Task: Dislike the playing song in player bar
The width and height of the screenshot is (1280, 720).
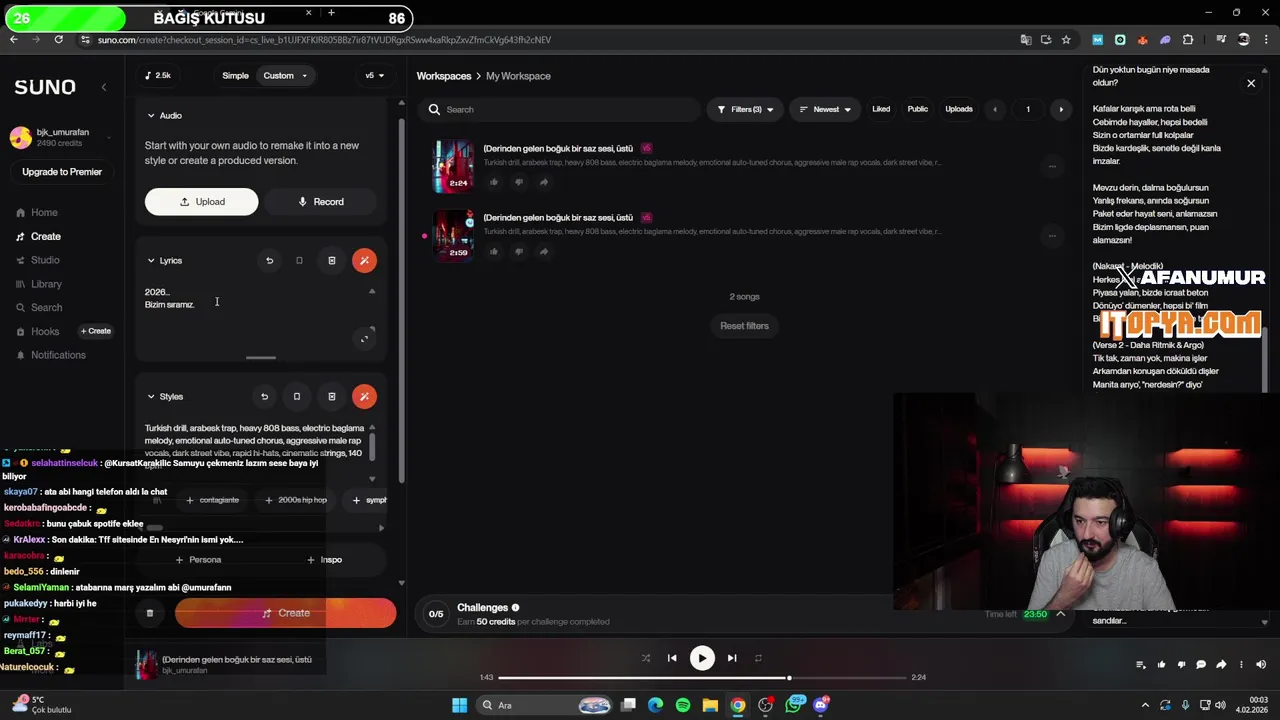Action: point(1181,664)
